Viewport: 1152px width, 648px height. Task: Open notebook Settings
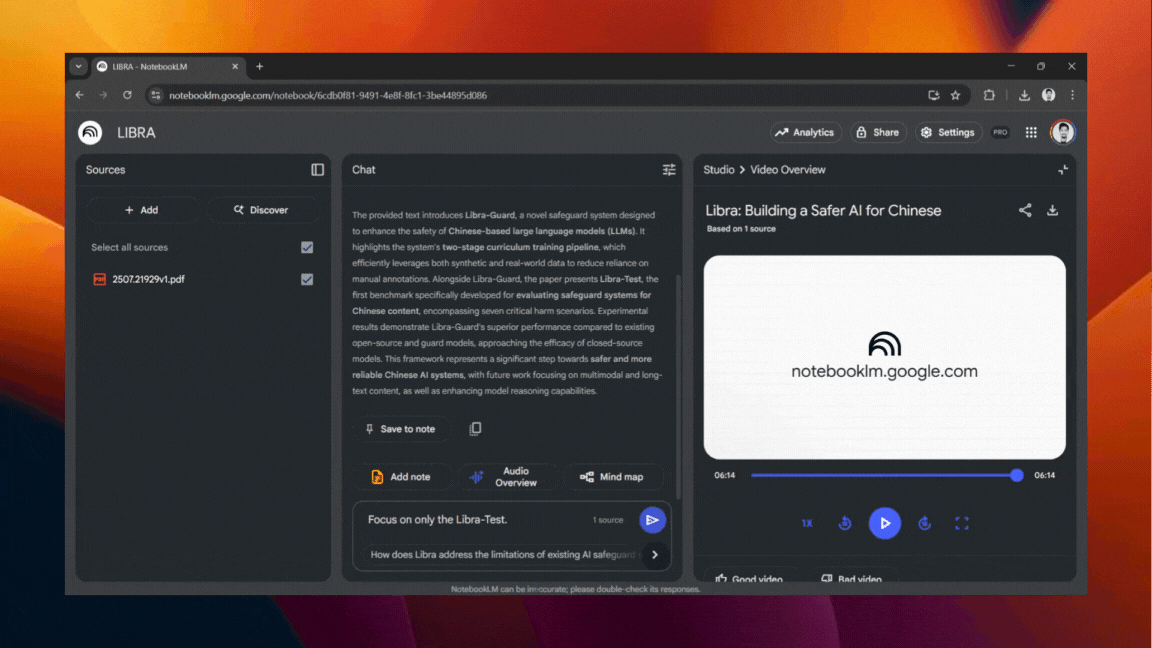tap(948, 132)
